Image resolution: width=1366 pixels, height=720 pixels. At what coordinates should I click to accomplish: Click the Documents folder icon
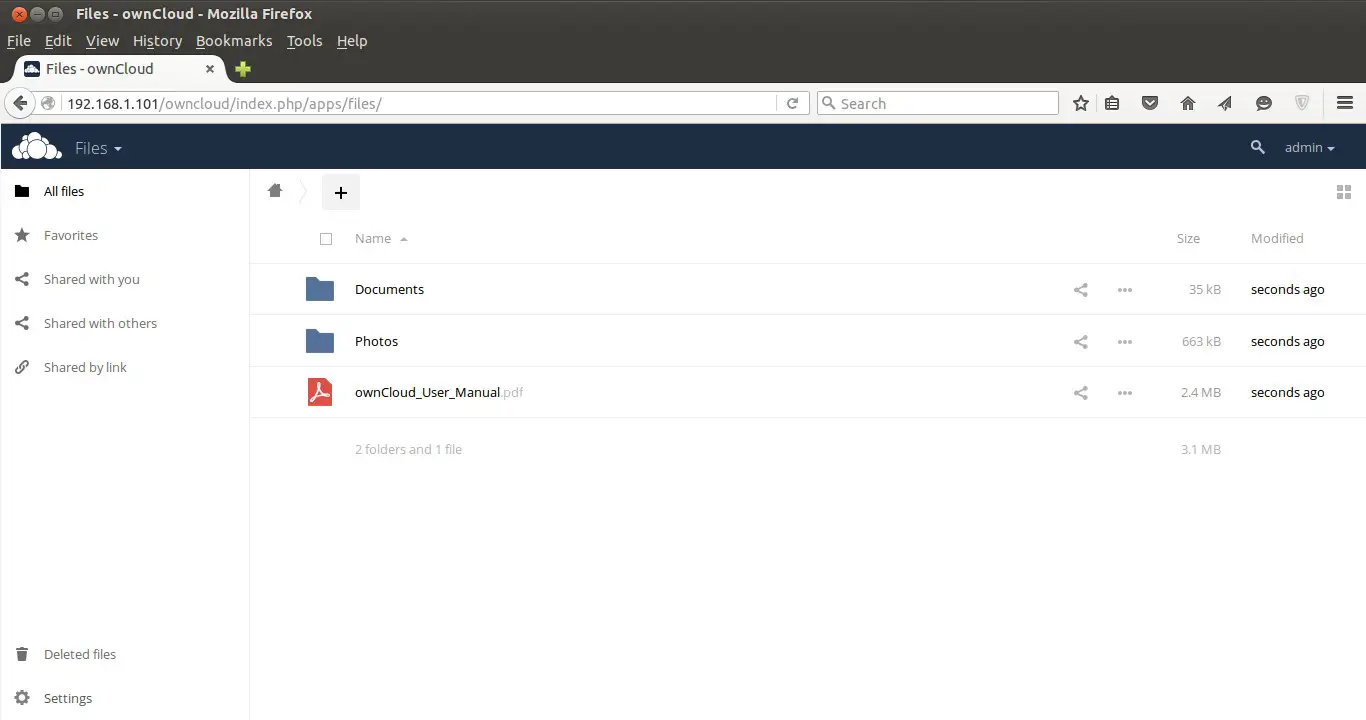(x=320, y=289)
